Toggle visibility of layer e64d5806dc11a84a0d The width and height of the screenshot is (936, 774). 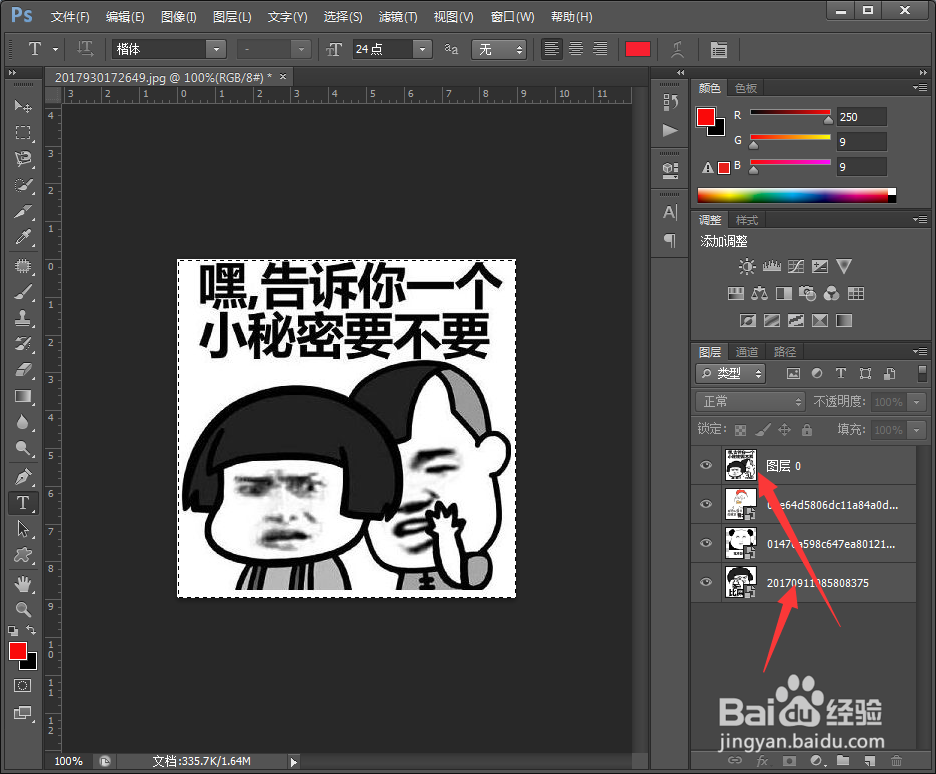tap(706, 504)
